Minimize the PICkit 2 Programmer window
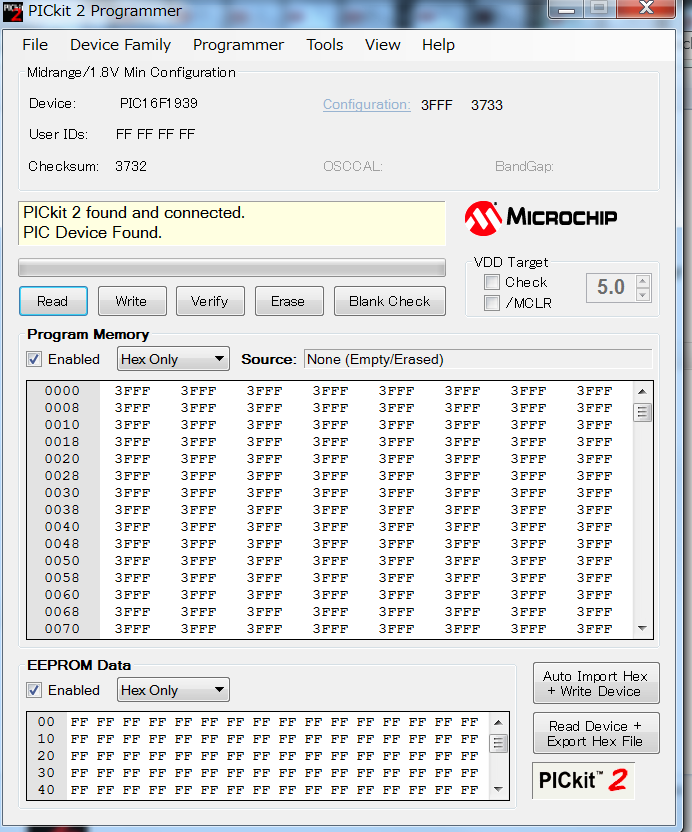The height and width of the screenshot is (832, 692). 566,8
